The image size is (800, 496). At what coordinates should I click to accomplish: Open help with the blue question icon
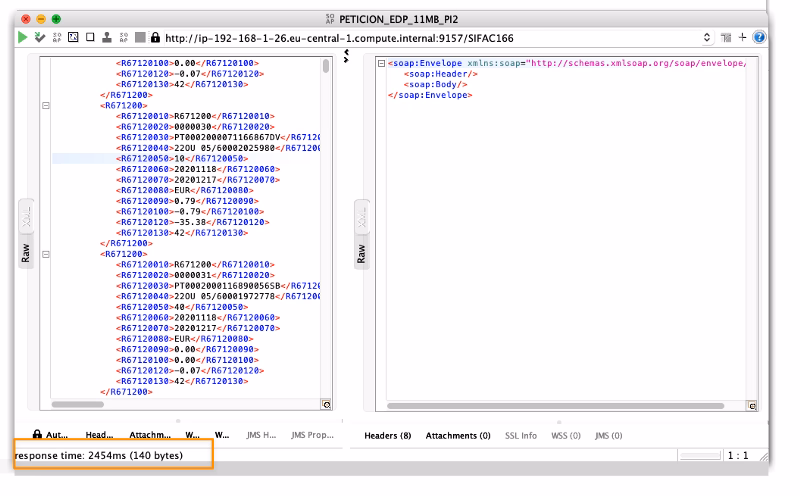759,37
